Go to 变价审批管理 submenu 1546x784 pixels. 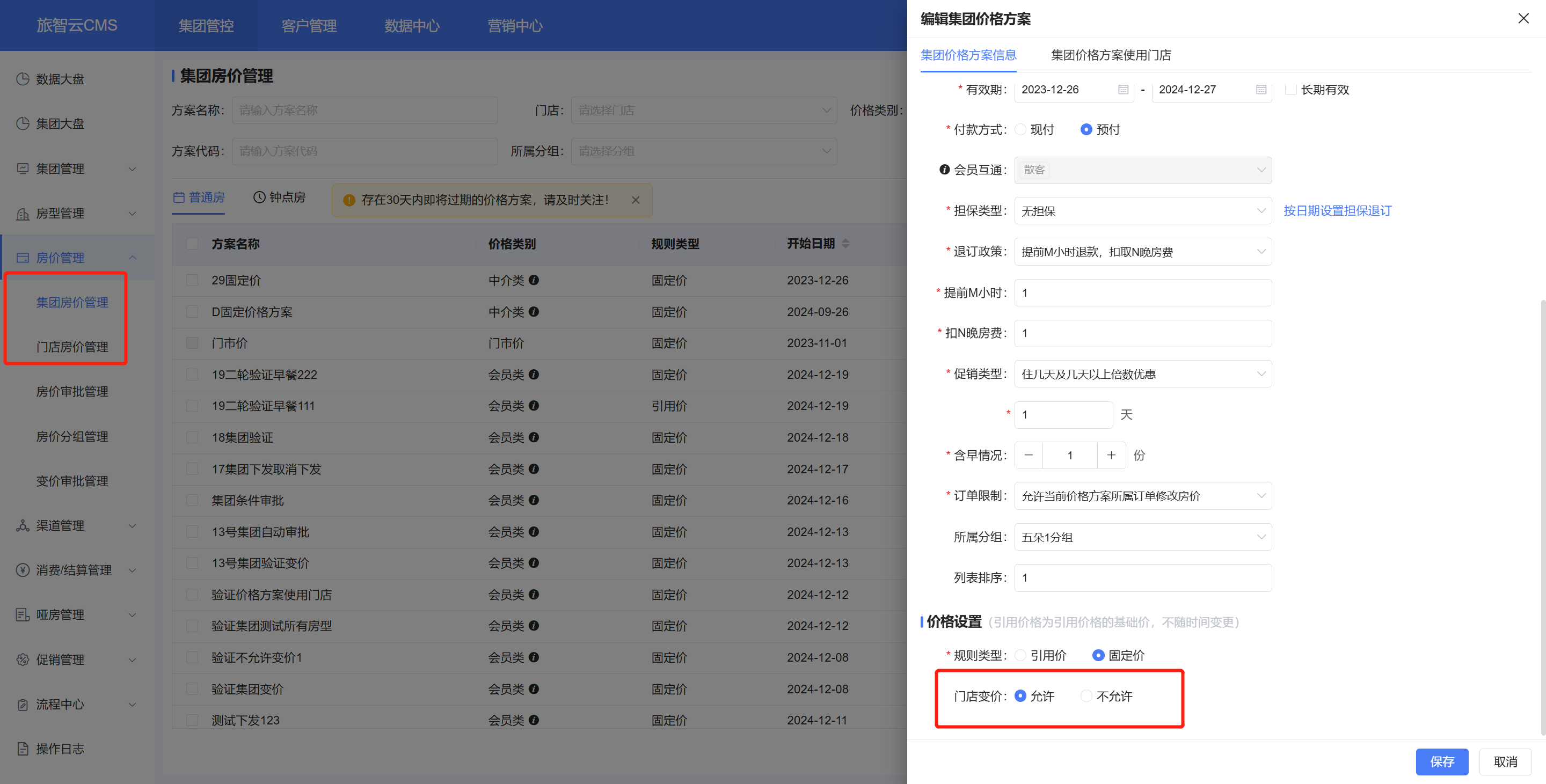pyautogui.click(x=72, y=481)
